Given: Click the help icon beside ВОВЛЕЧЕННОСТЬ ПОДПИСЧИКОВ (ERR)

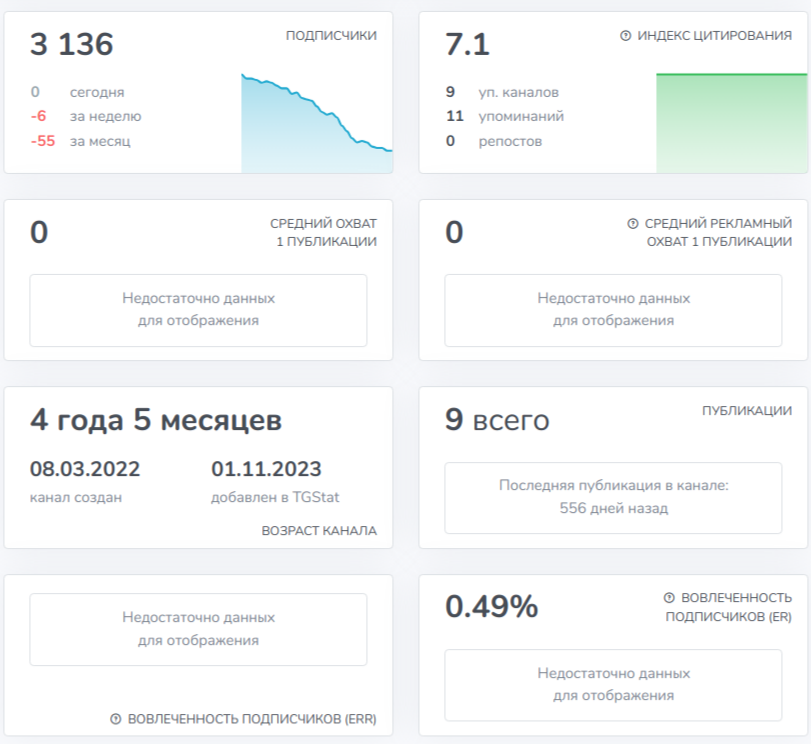Looking at the screenshot, I should (115, 719).
